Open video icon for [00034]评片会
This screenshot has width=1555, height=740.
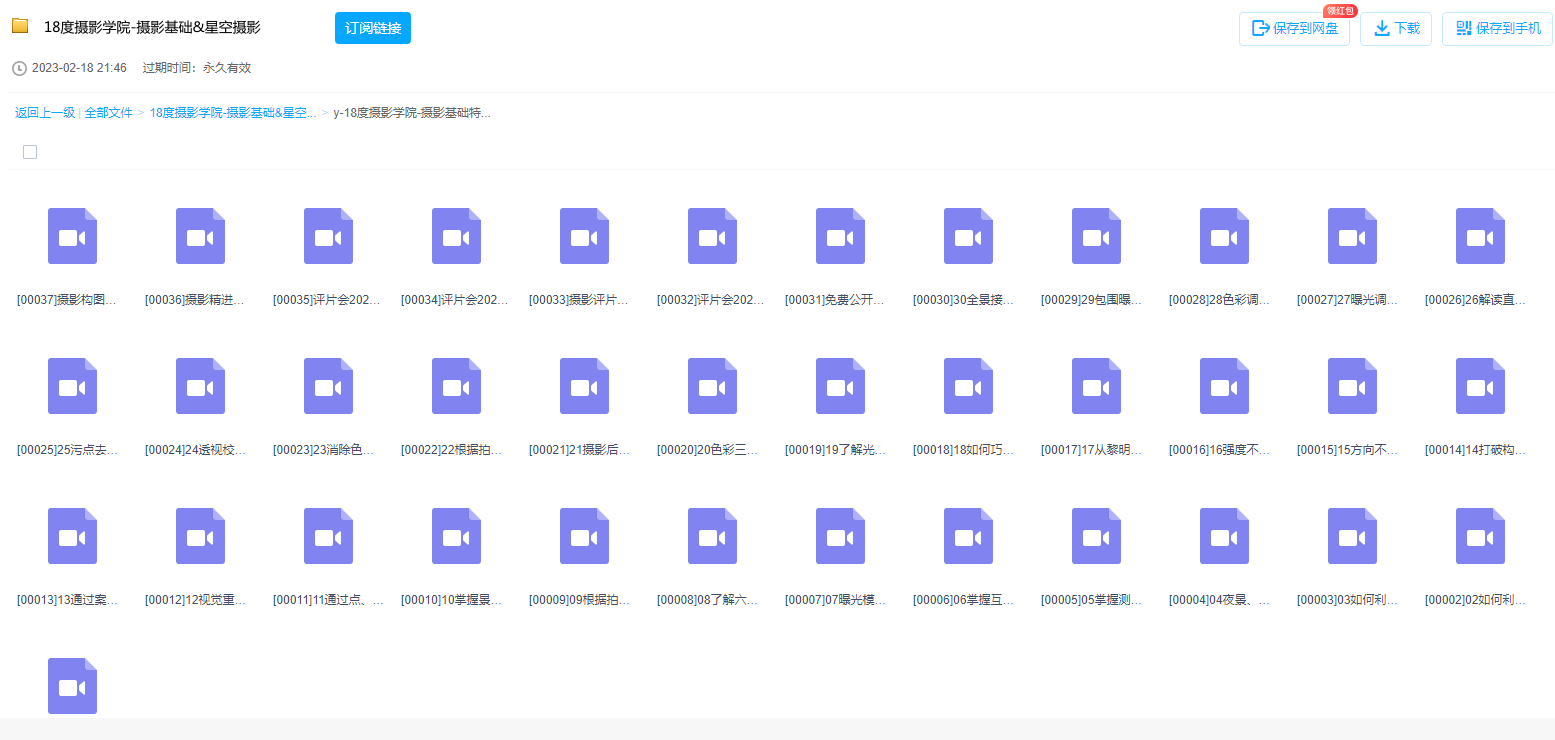click(456, 236)
